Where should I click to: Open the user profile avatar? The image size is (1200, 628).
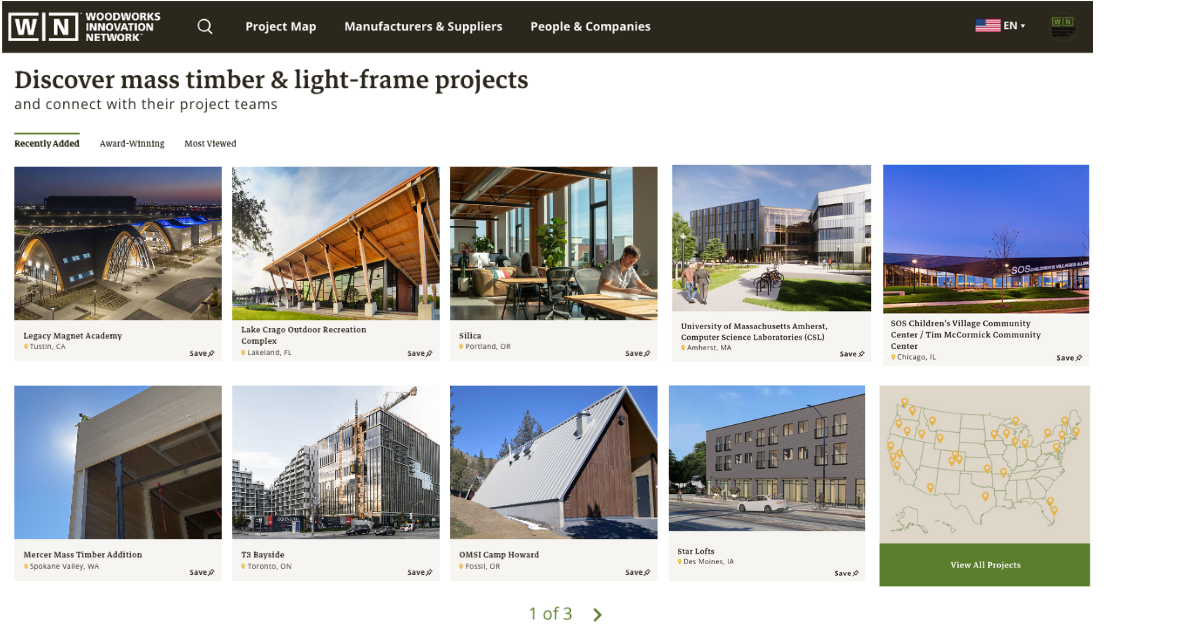point(1063,27)
